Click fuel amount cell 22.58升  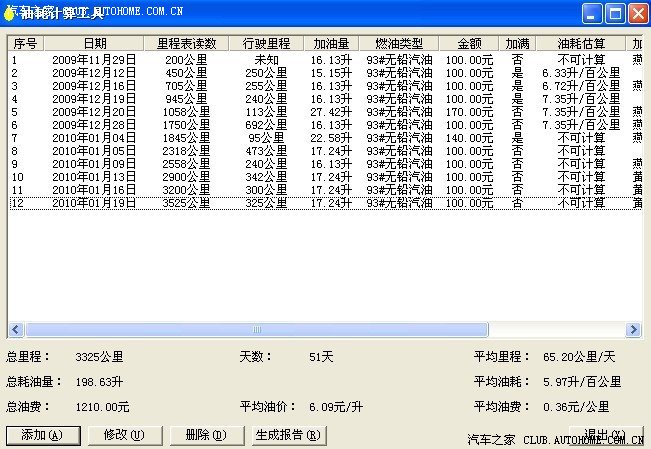[x=331, y=138]
